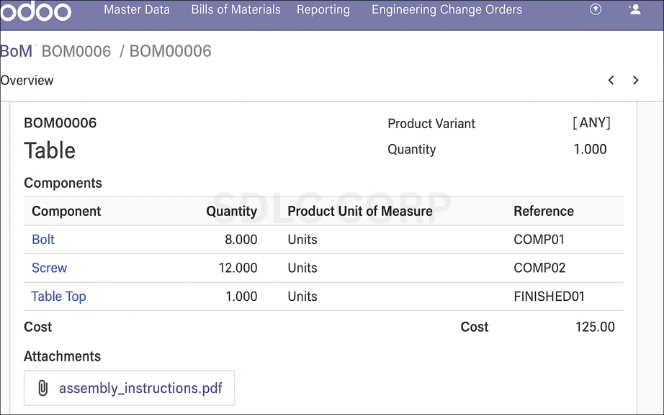Click the Components section heading

(x=63, y=183)
